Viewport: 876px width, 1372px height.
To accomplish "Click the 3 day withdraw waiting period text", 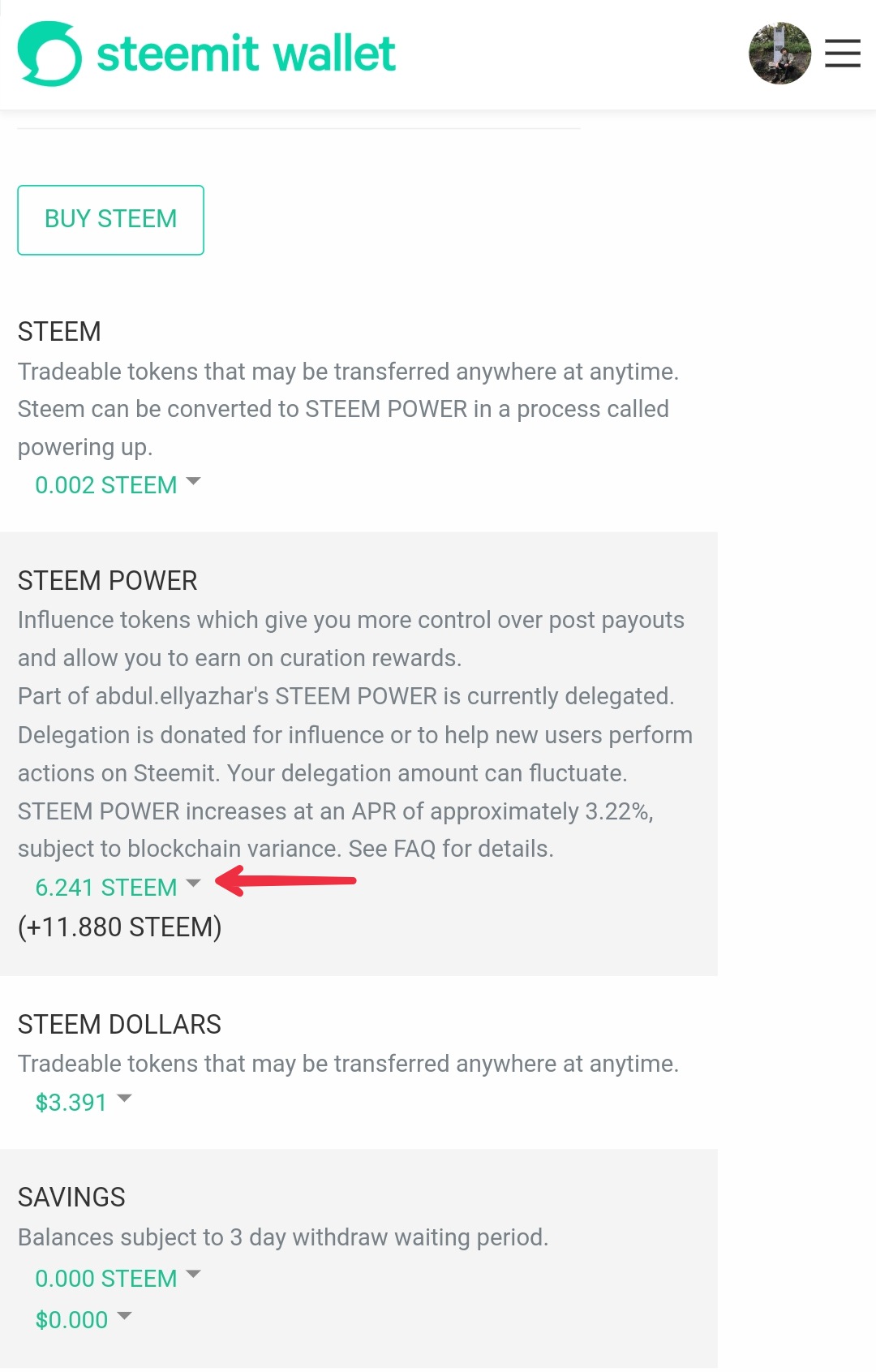I will click(x=283, y=1237).
